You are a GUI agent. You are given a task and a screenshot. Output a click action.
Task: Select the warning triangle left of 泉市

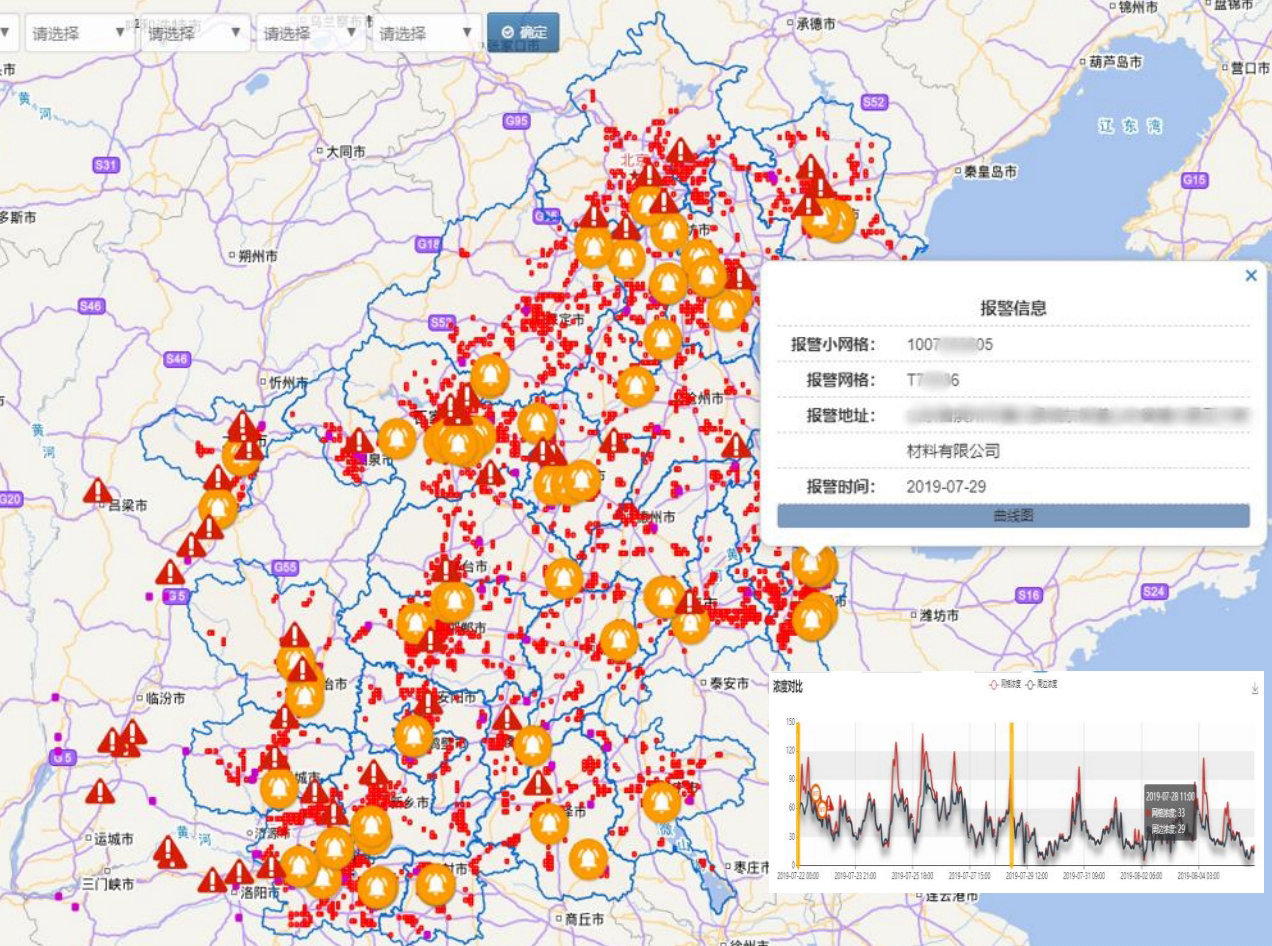click(358, 440)
